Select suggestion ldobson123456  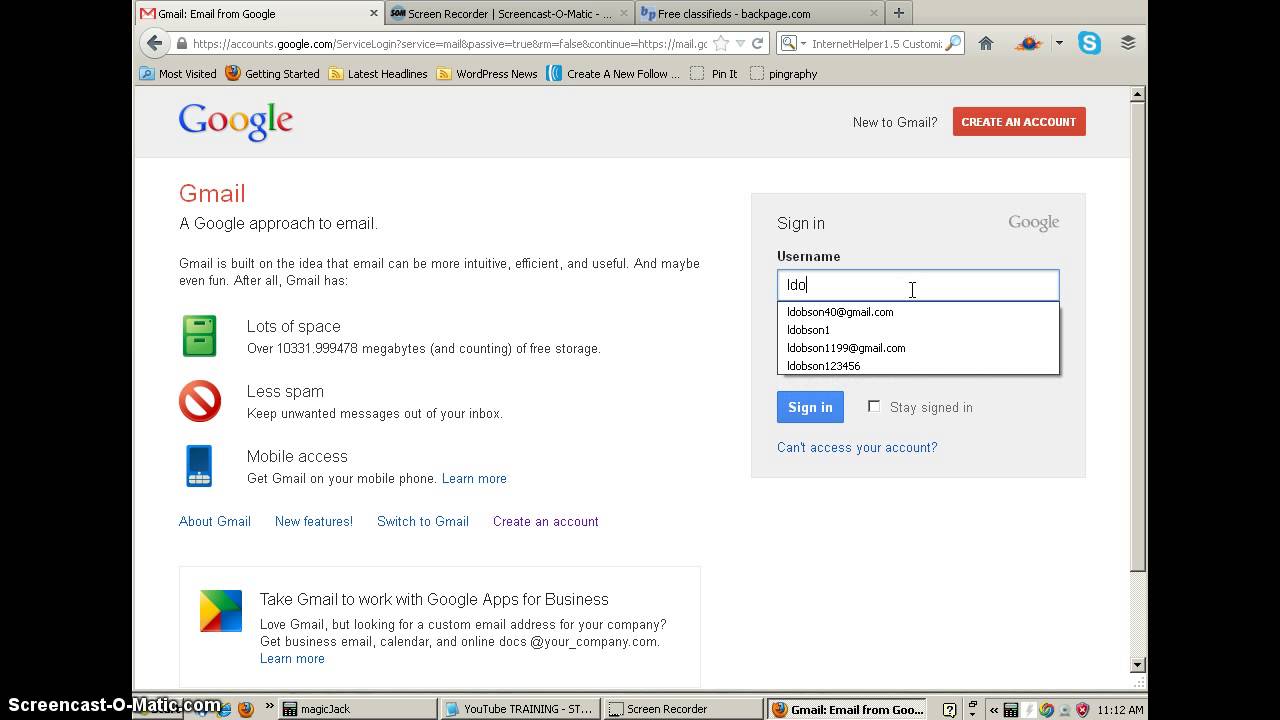tap(918, 366)
